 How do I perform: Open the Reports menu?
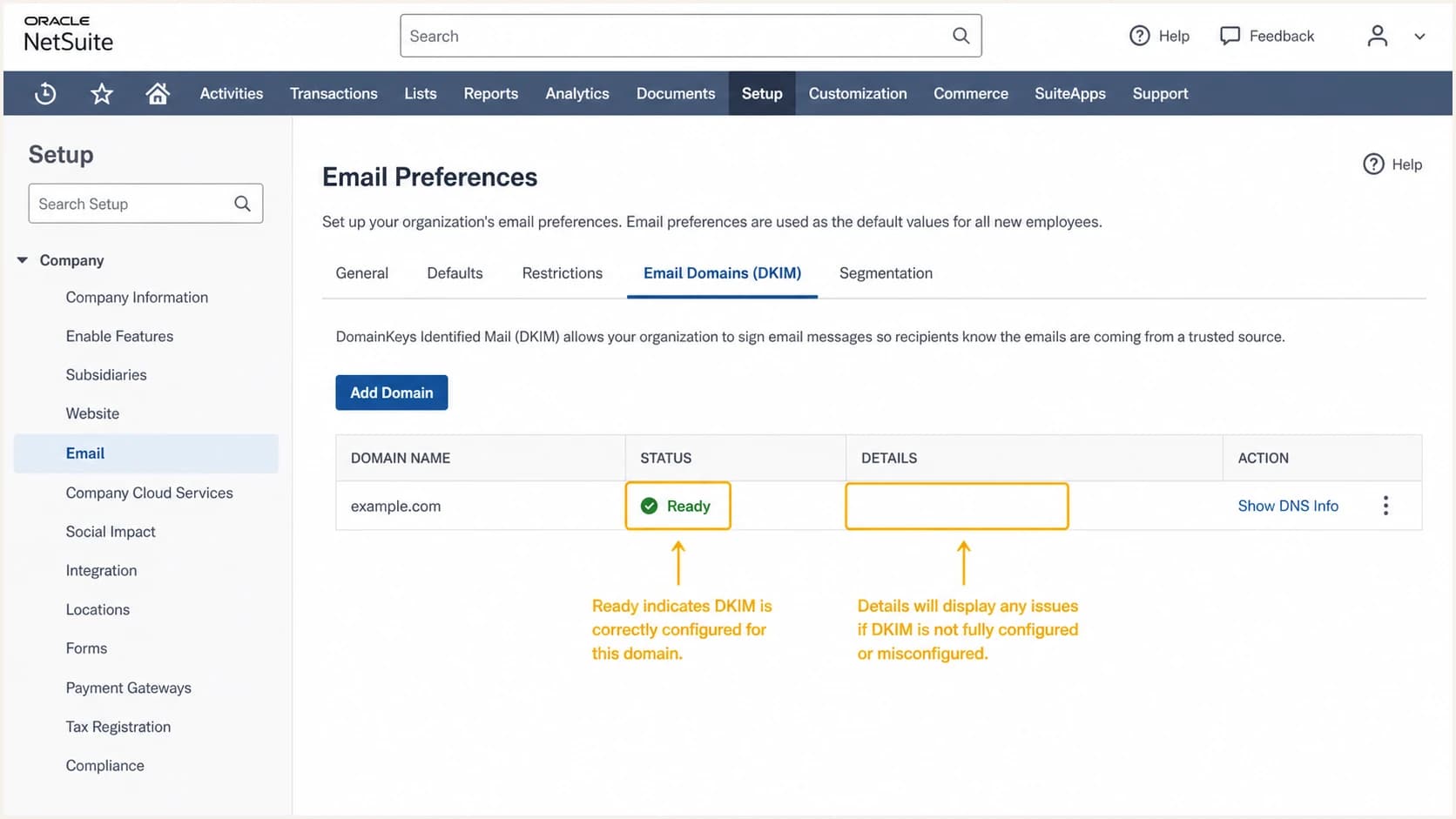coord(490,93)
